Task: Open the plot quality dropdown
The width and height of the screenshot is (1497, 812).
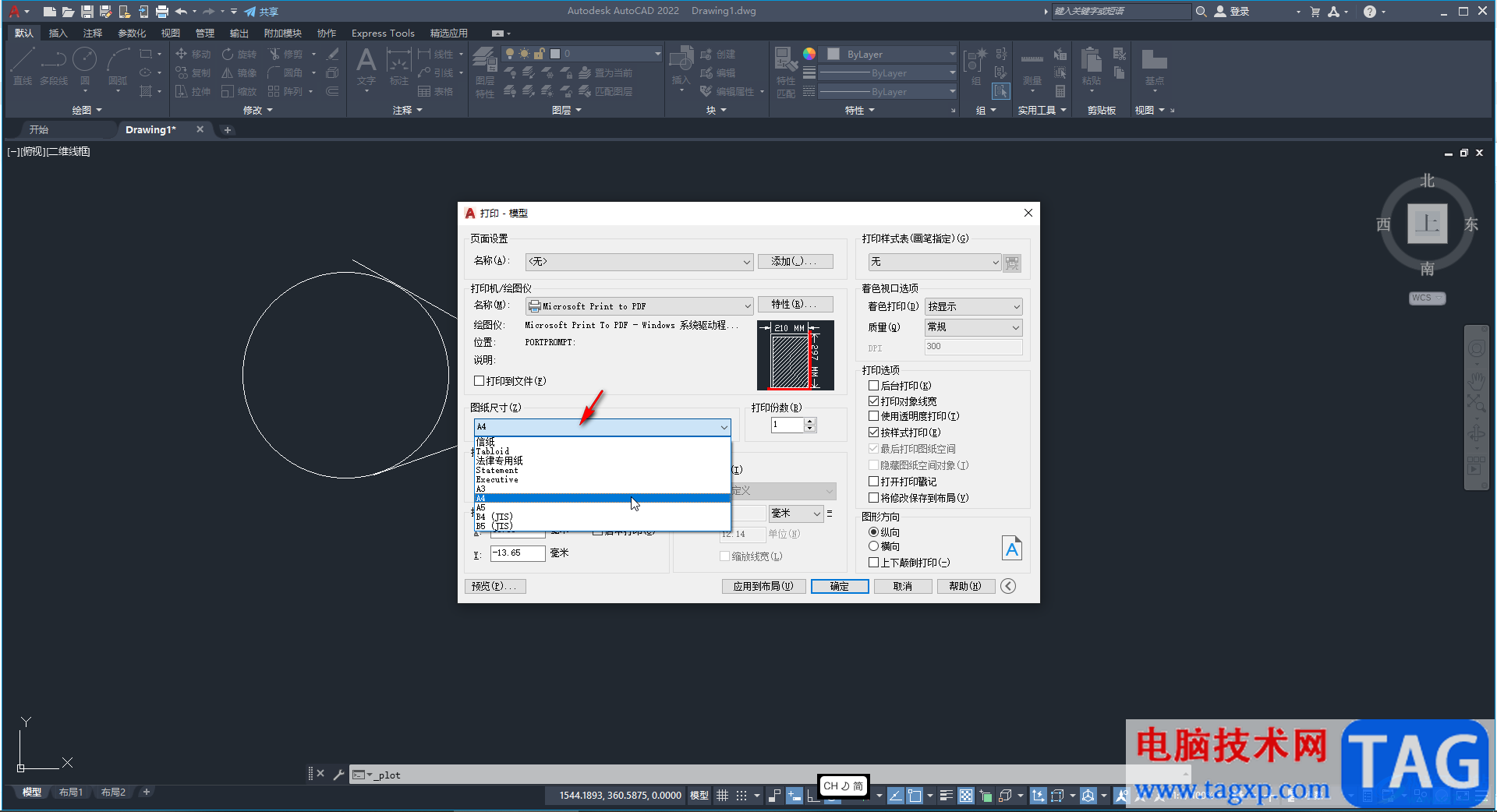Action: pos(973,327)
